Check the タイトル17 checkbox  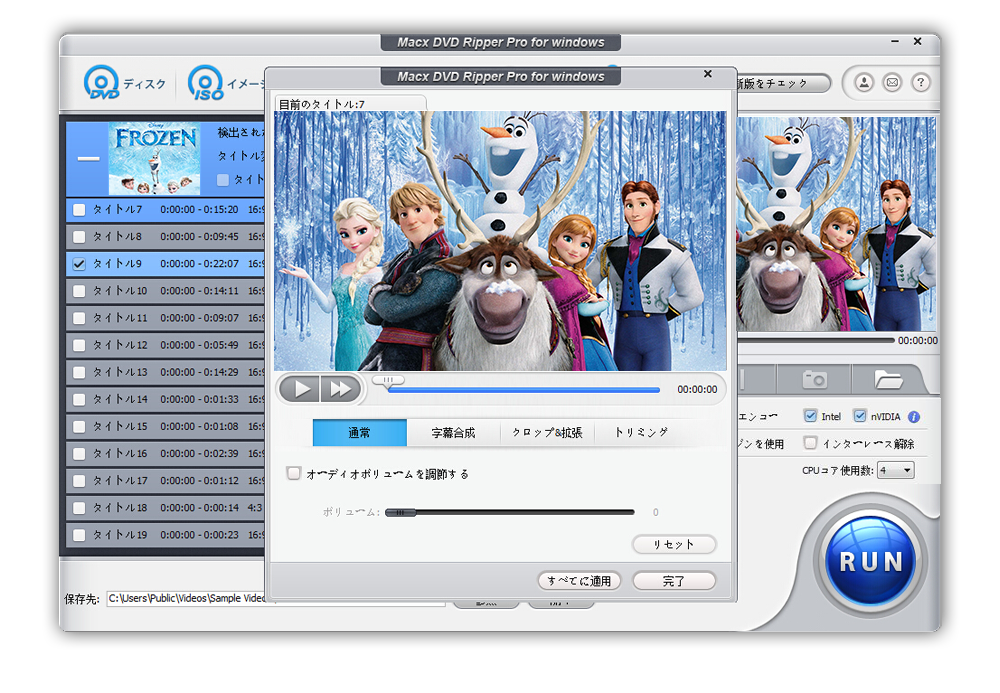pyautogui.click(x=79, y=481)
